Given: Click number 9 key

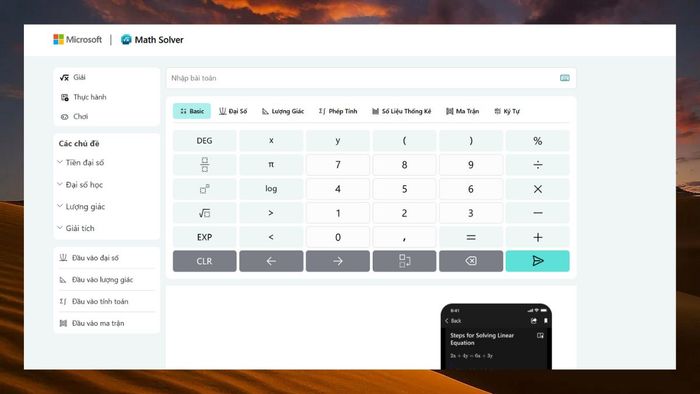Looking at the screenshot, I should coord(471,165).
